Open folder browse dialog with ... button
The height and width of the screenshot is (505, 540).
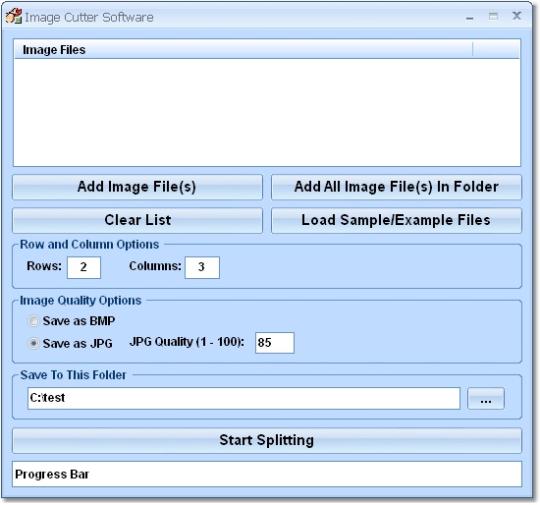tap(486, 399)
